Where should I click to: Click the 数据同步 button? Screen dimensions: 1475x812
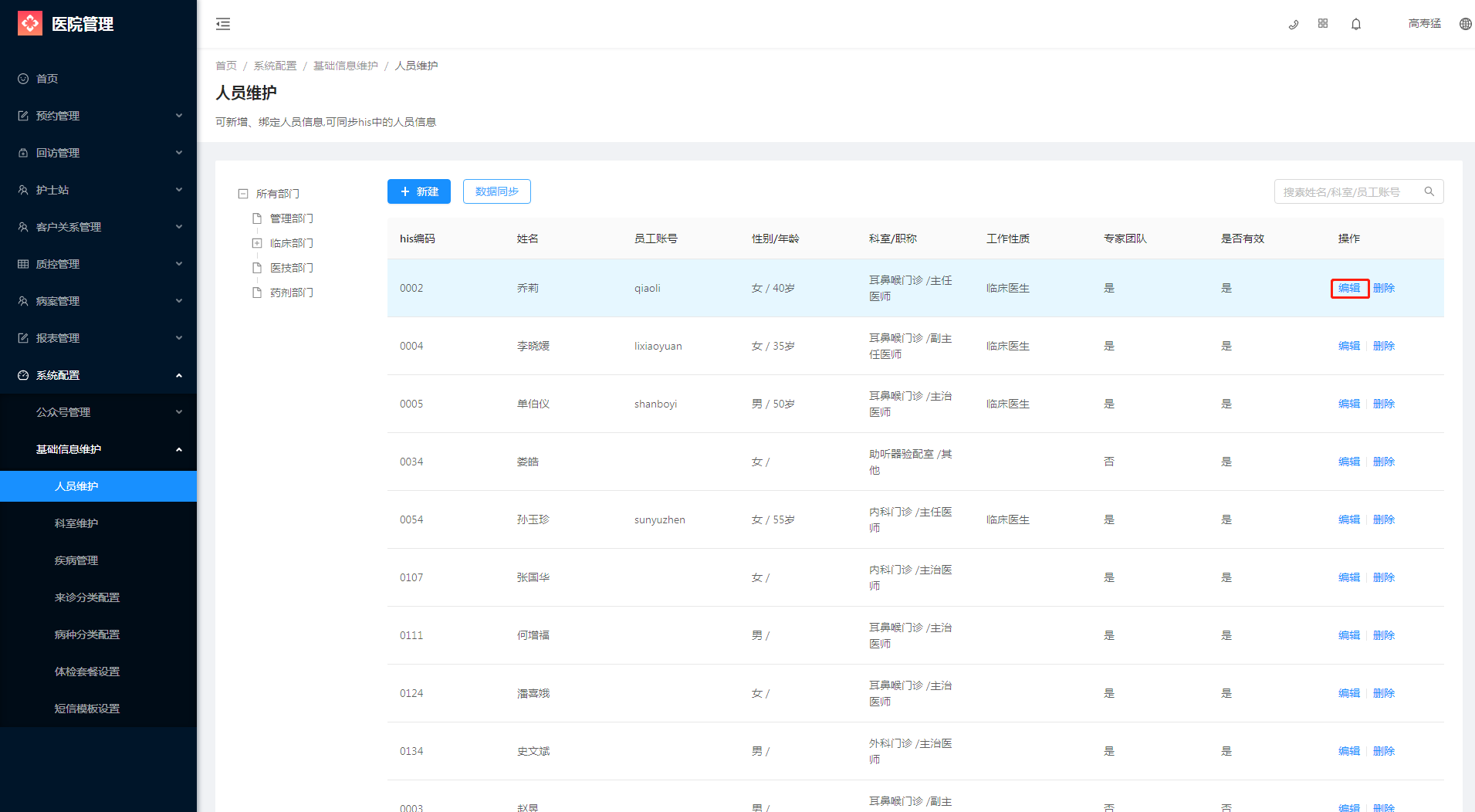497,191
